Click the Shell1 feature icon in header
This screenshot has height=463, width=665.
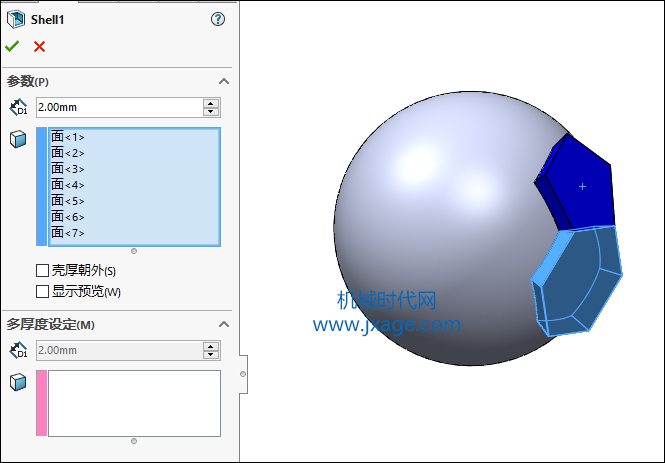pyautogui.click(x=16, y=20)
